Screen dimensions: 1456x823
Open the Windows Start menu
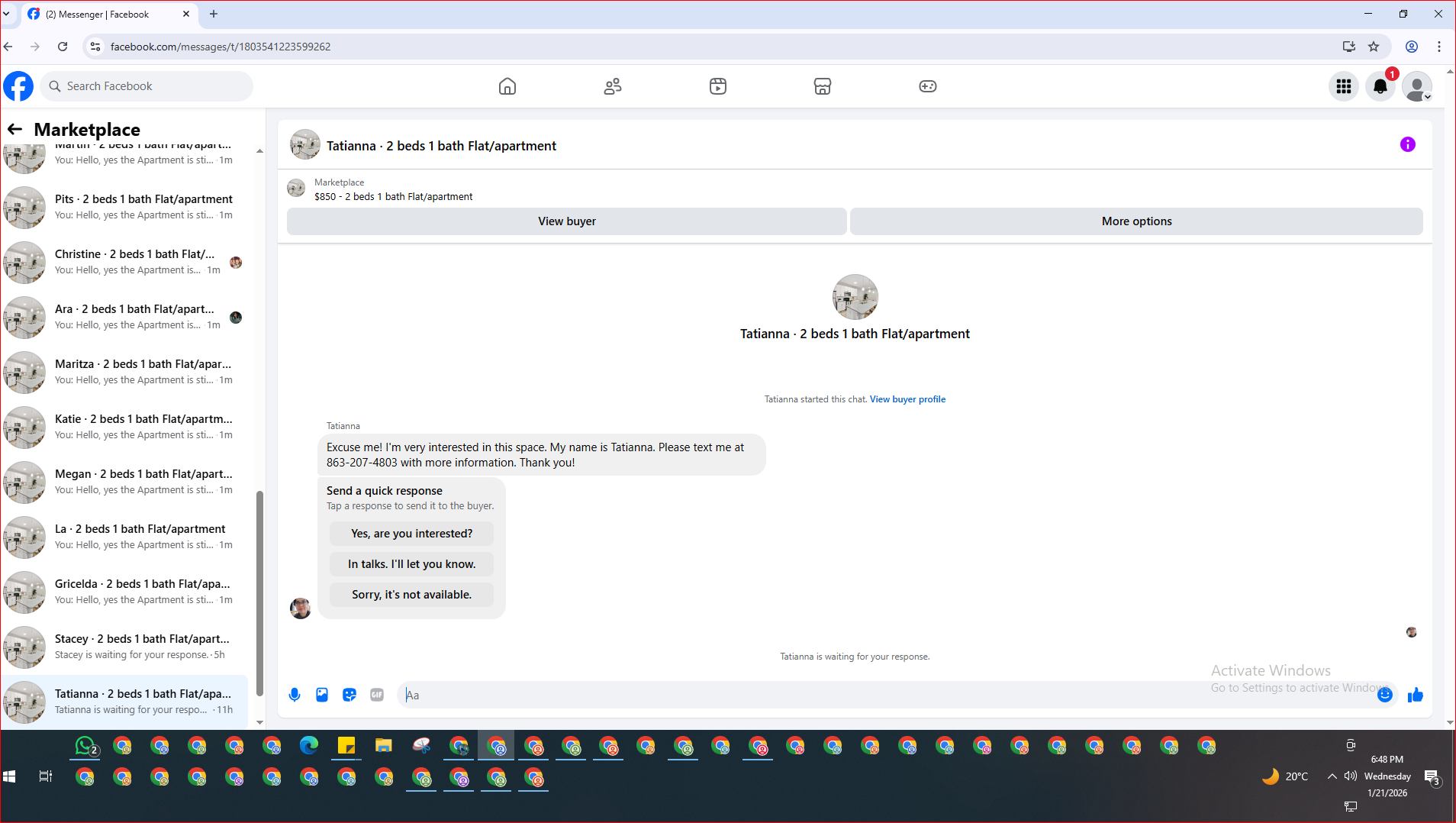tap(9, 776)
